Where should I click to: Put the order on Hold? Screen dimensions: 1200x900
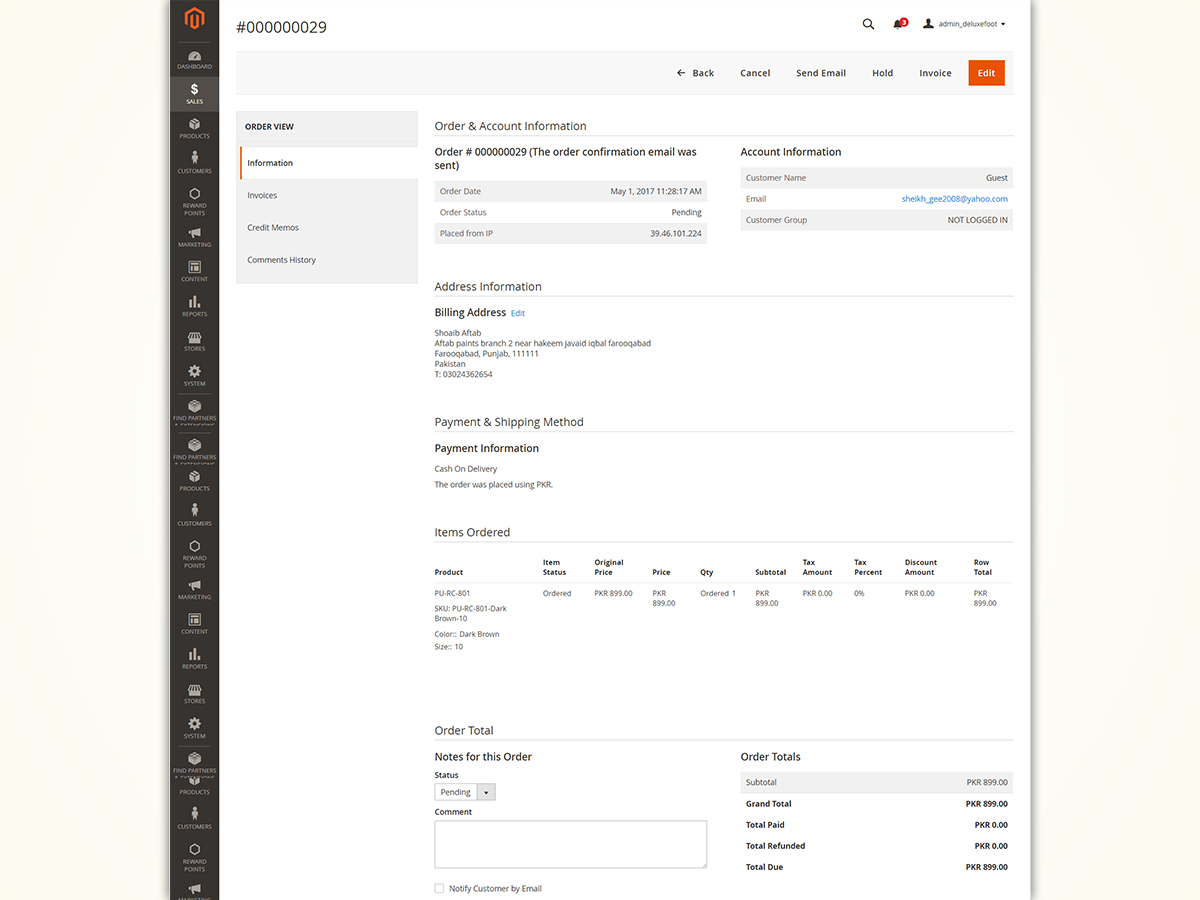click(x=882, y=73)
